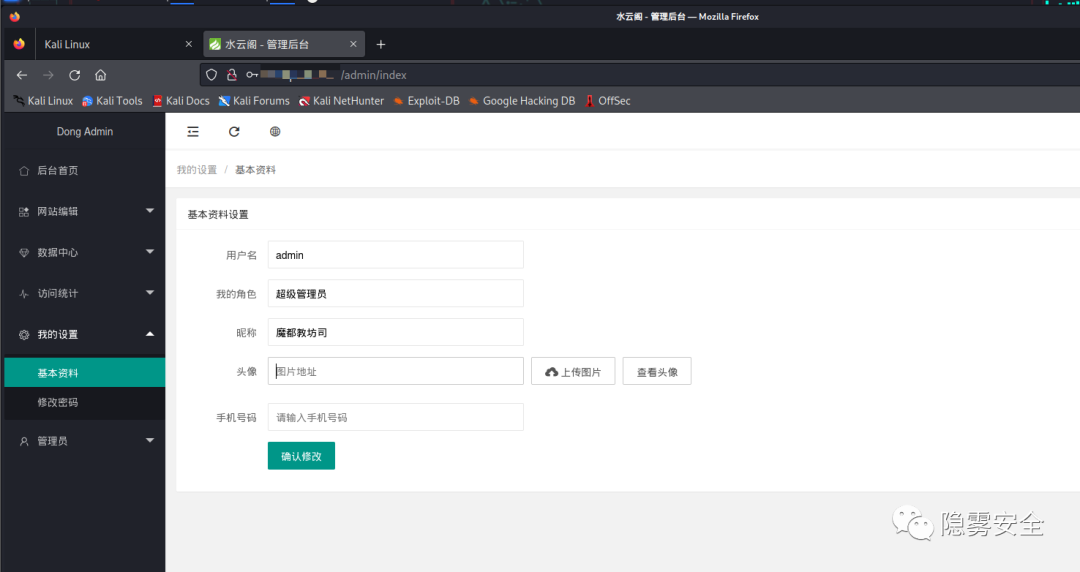Click the 上传图片 upload button
This screenshot has width=1080, height=572.
tap(573, 371)
